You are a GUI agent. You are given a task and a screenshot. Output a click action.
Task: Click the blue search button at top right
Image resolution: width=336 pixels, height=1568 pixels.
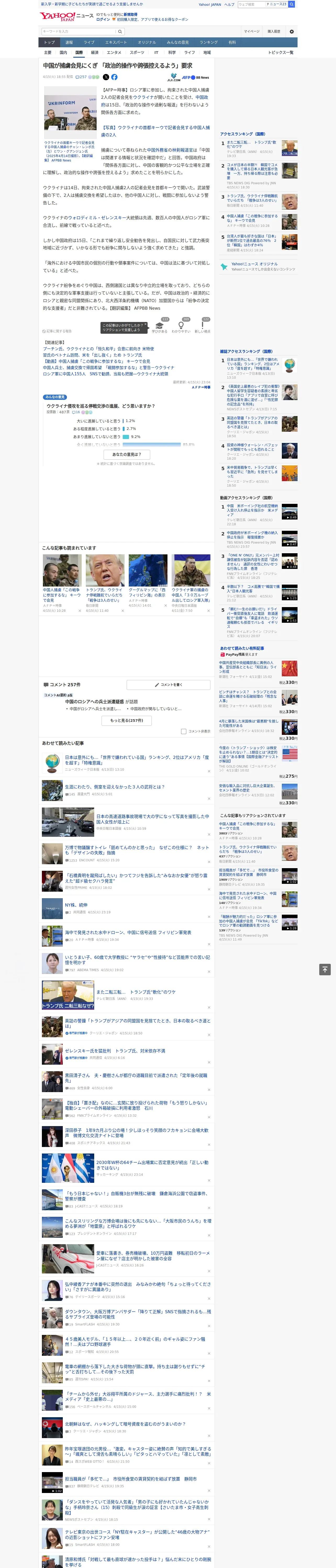[292, 4]
